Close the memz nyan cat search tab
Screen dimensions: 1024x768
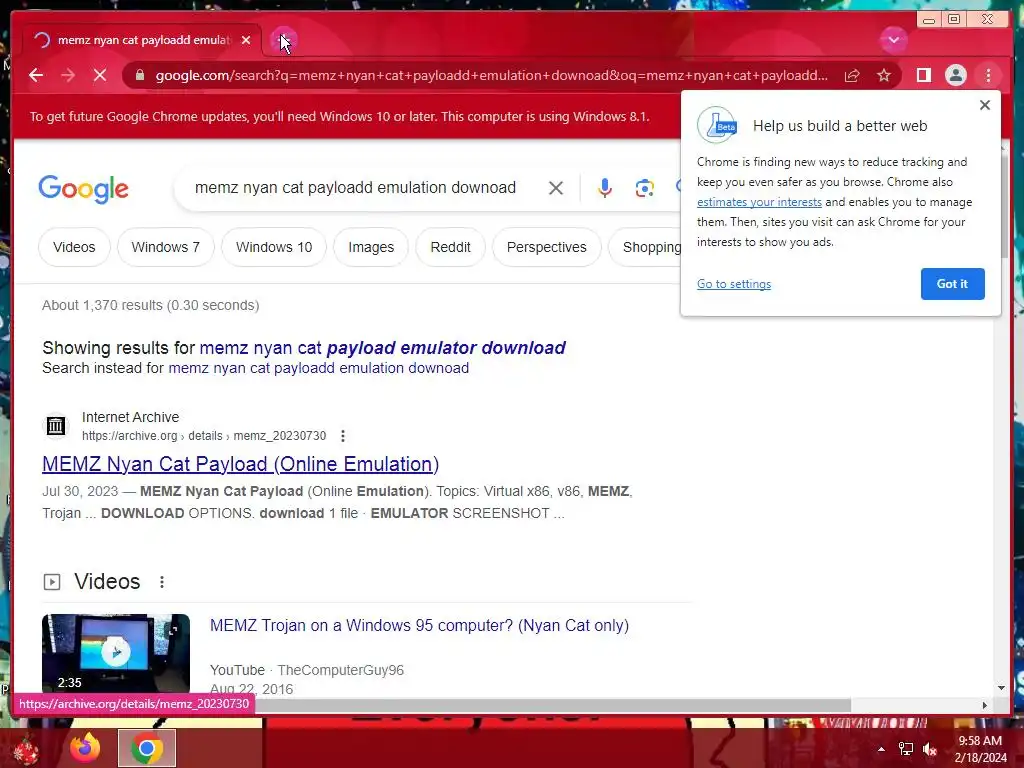(x=246, y=40)
